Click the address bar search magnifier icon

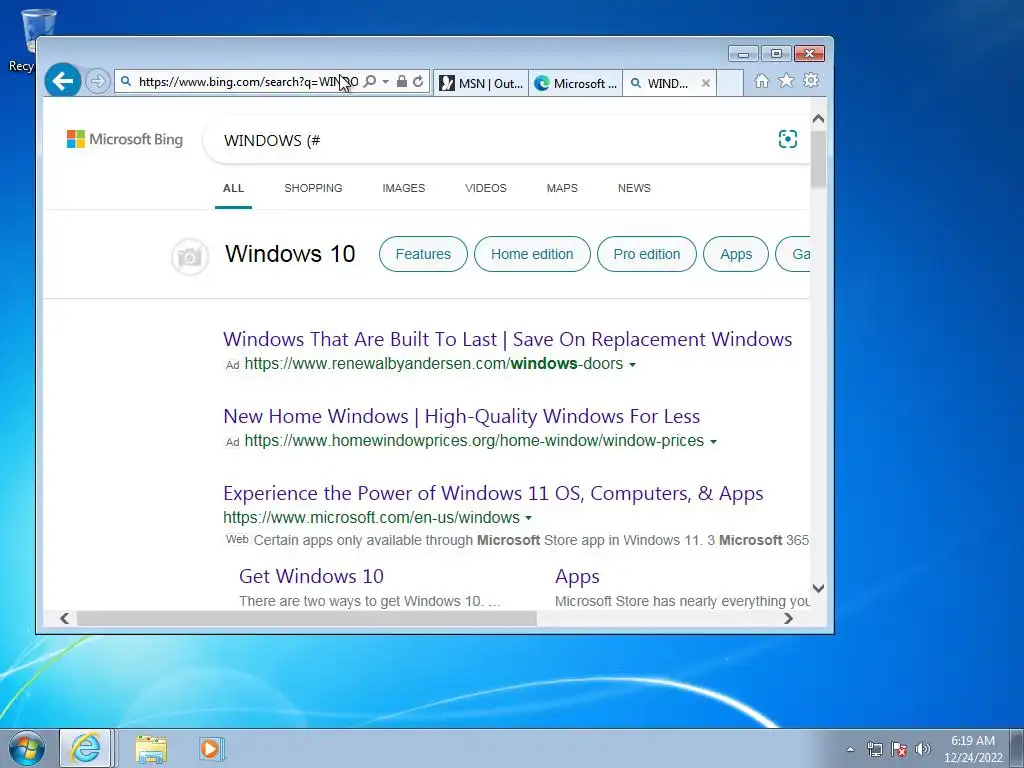tap(370, 82)
